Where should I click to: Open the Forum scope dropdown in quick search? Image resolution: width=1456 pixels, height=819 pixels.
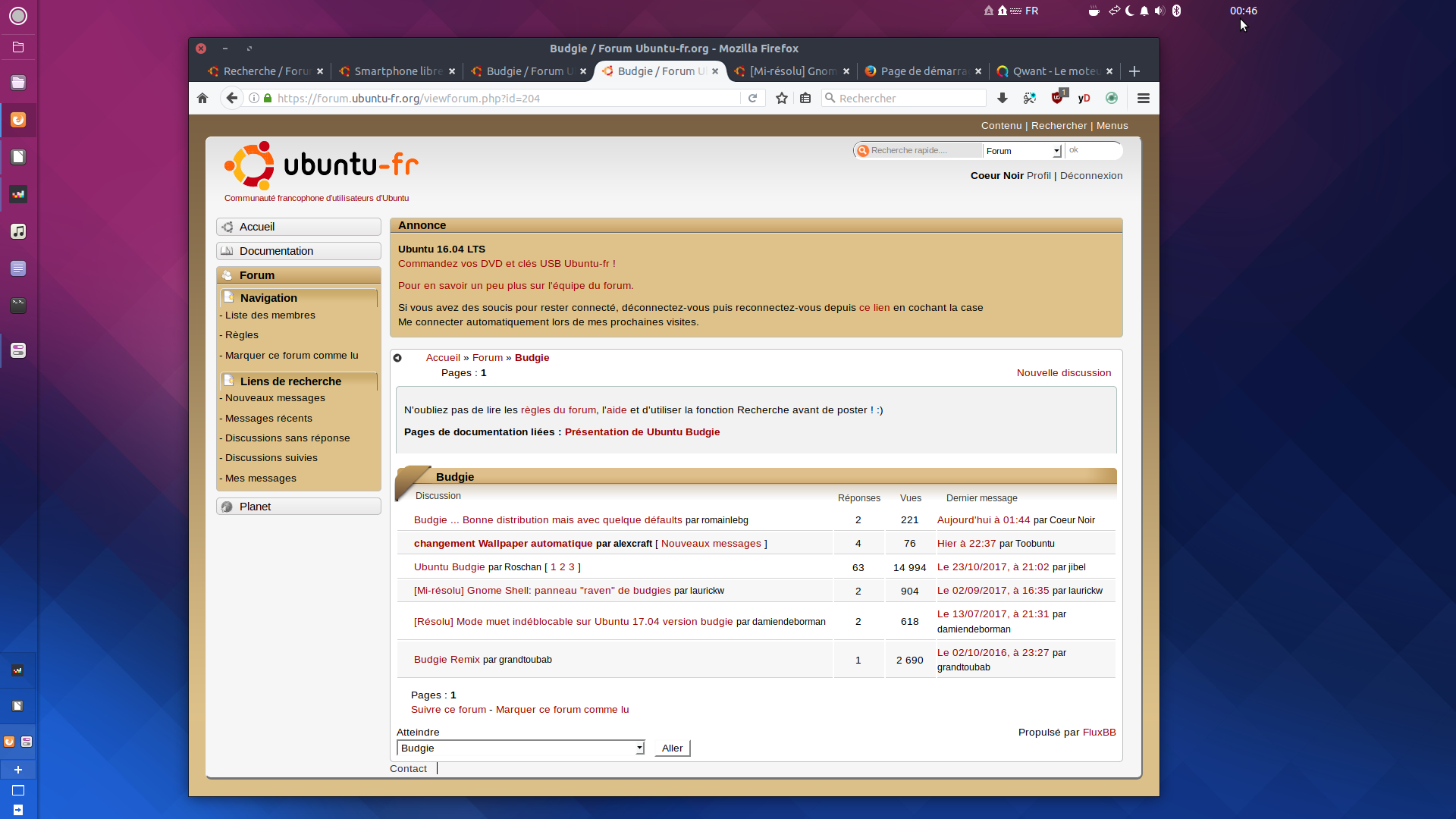(x=1022, y=151)
